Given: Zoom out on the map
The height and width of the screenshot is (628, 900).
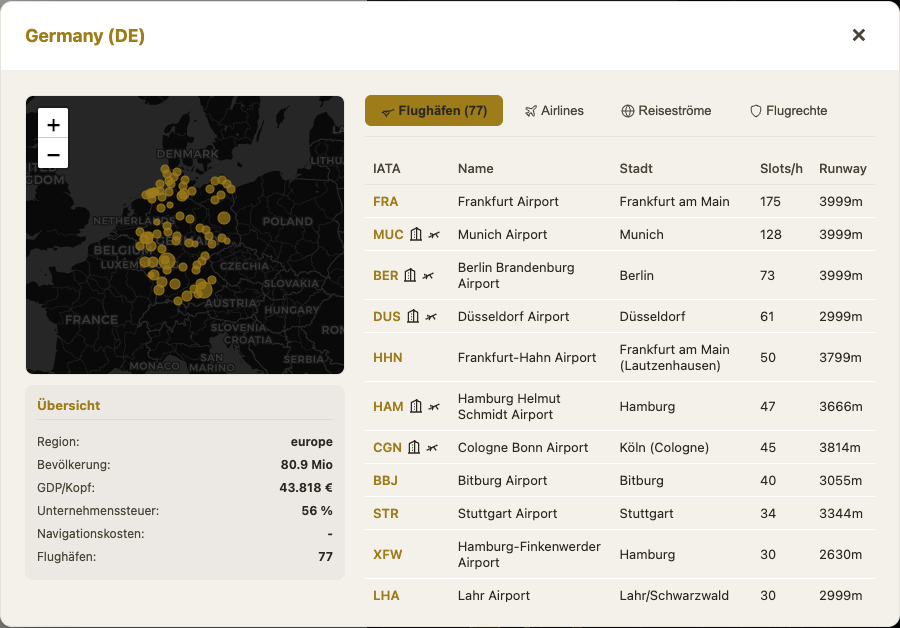Looking at the screenshot, I should (53, 154).
